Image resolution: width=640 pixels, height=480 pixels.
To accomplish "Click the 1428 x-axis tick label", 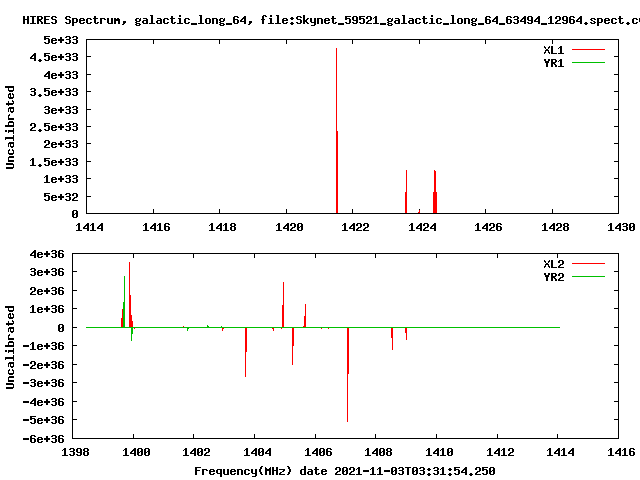I will coord(555,227).
